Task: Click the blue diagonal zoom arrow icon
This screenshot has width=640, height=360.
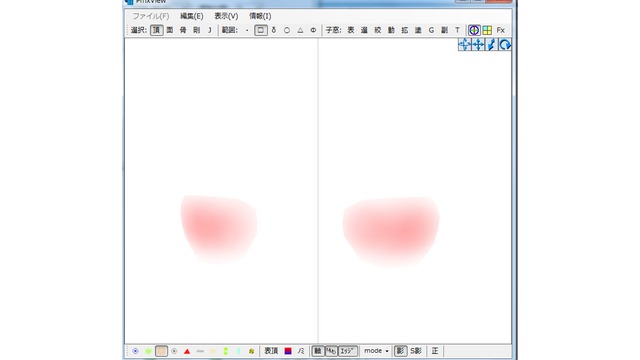Action: pos(492,44)
